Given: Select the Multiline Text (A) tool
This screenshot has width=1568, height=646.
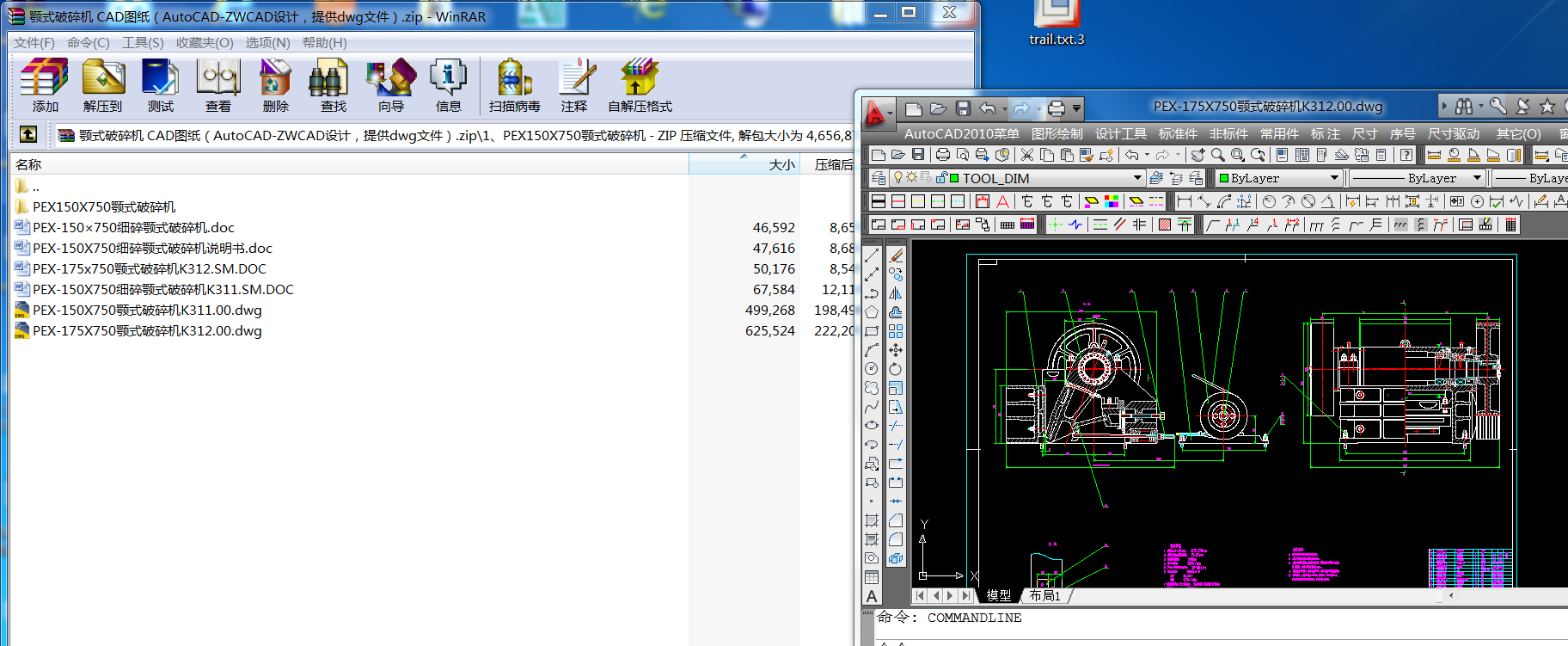Looking at the screenshot, I should 872,596.
